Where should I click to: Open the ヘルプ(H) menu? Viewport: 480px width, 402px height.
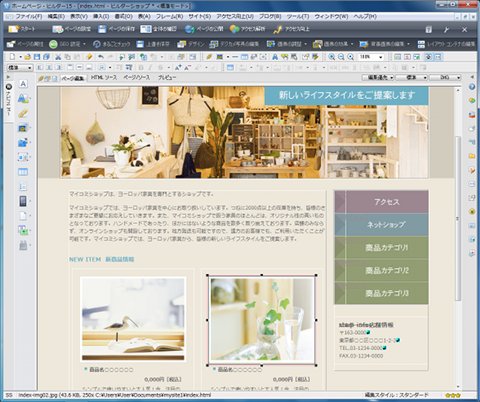coord(365,16)
